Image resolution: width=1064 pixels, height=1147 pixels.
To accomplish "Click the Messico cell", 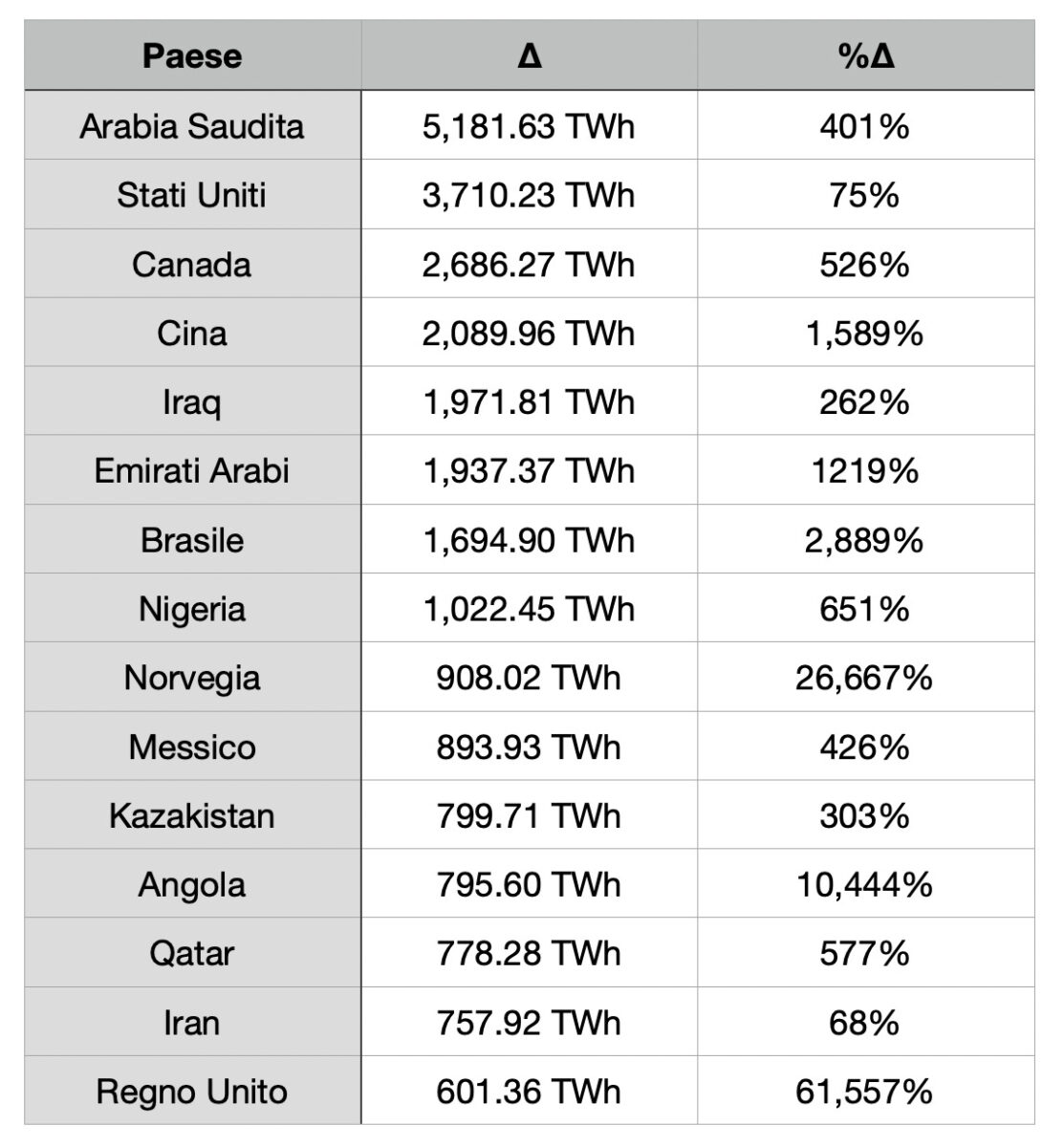I will (x=192, y=746).
